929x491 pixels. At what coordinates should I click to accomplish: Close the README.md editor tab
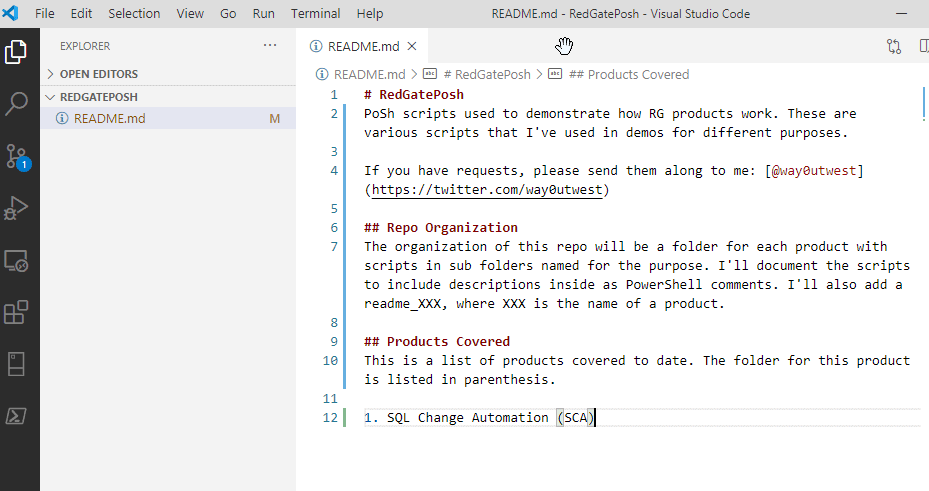point(412,46)
